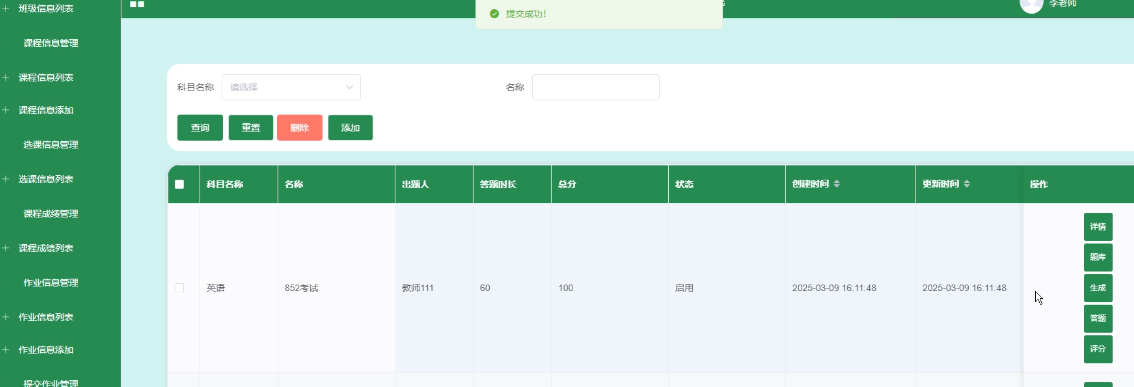Tick the checkbox for the 852考试 row

point(179,288)
